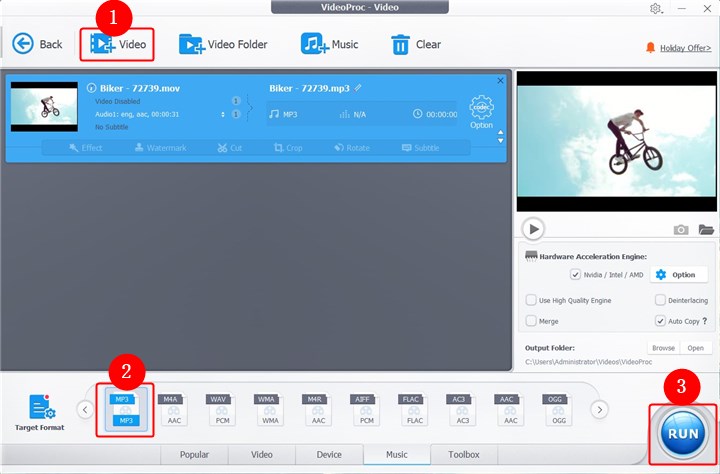The width and height of the screenshot is (720, 474).
Task: Rename output file via pencil icon
Action: 358,88
